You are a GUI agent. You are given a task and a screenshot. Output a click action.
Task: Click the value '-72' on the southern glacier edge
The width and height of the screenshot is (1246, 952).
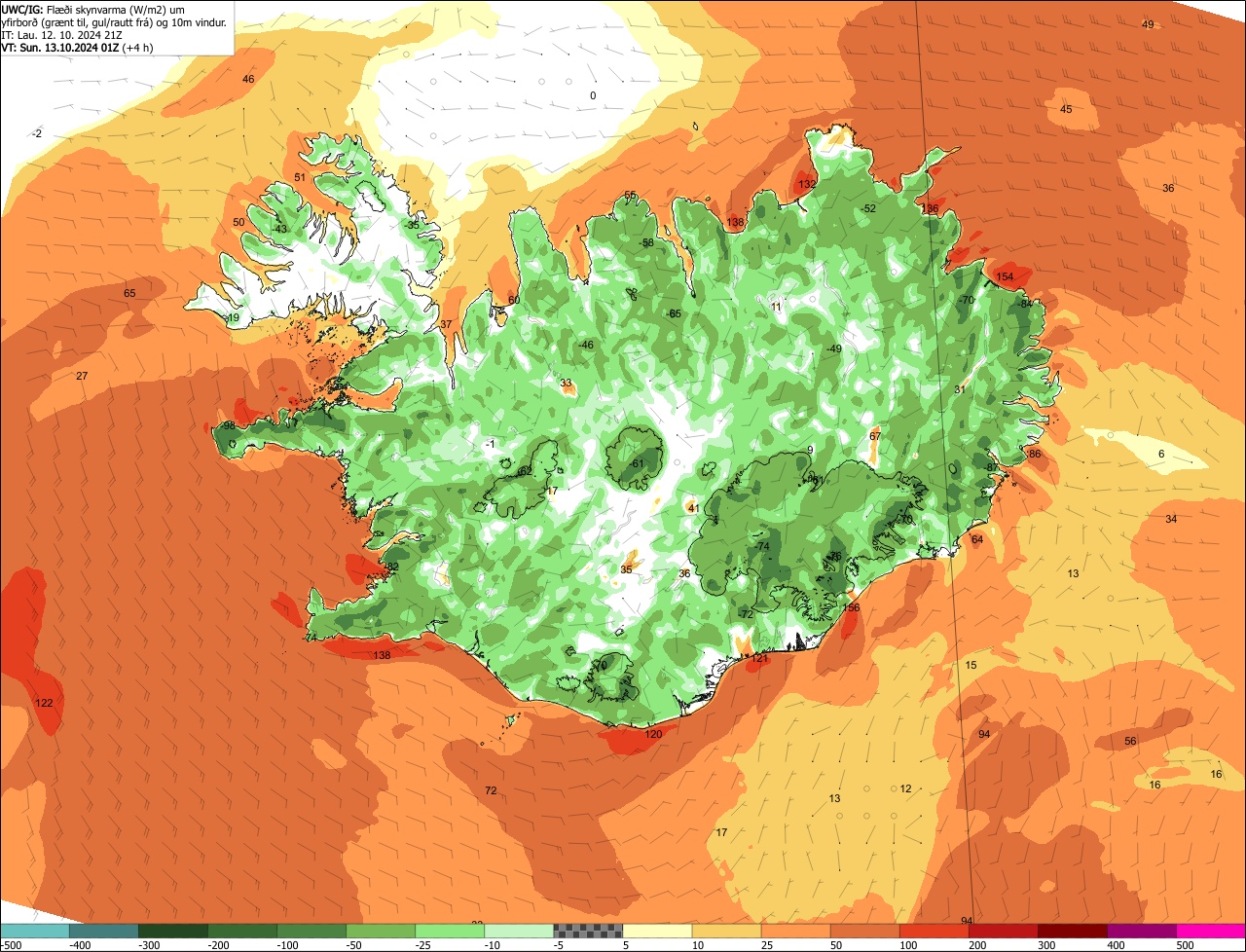[x=746, y=614]
